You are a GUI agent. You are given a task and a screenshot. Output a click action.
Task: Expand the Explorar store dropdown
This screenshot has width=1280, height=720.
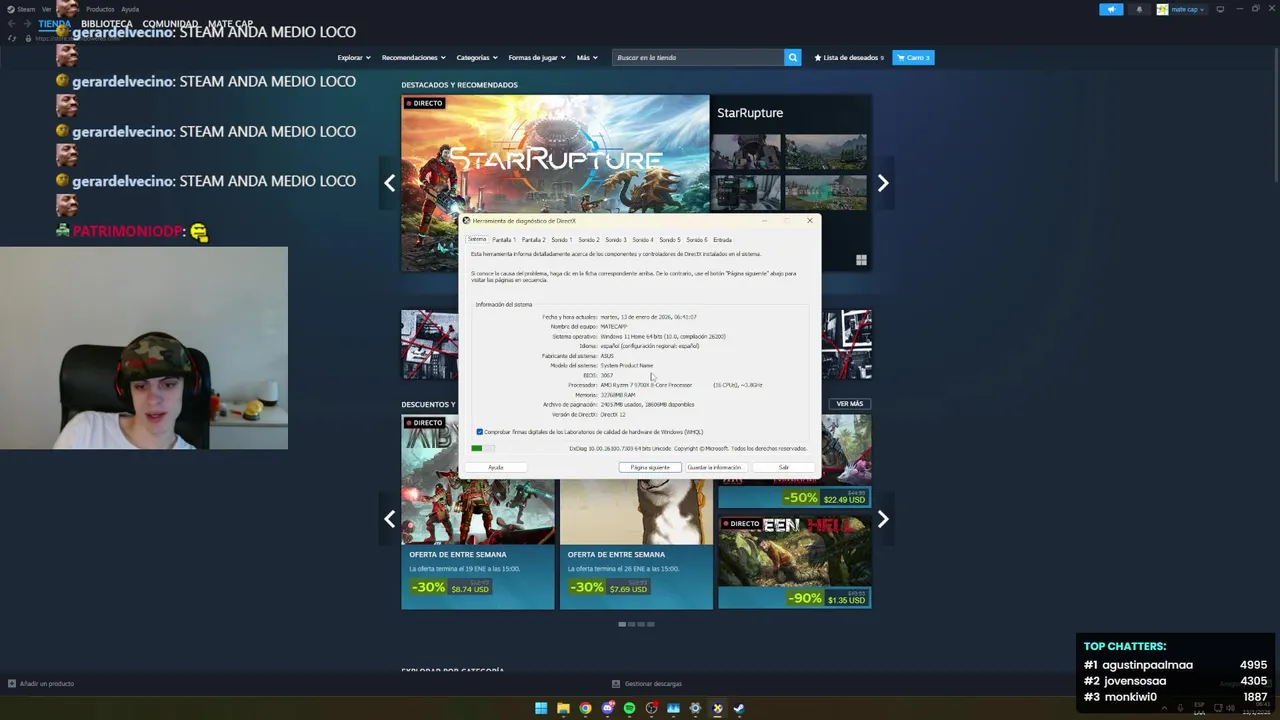(354, 57)
